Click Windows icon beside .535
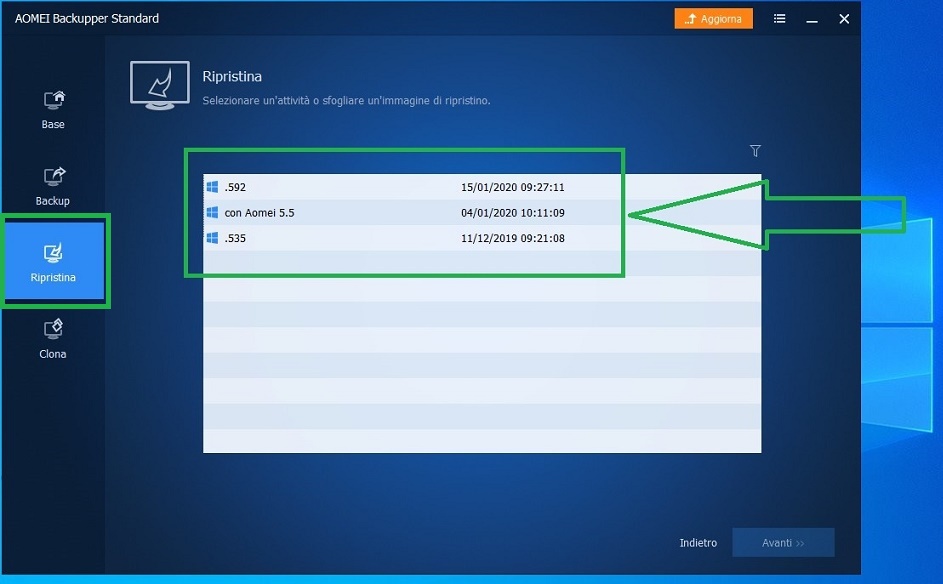The image size is (943, 584). [212, 238]
